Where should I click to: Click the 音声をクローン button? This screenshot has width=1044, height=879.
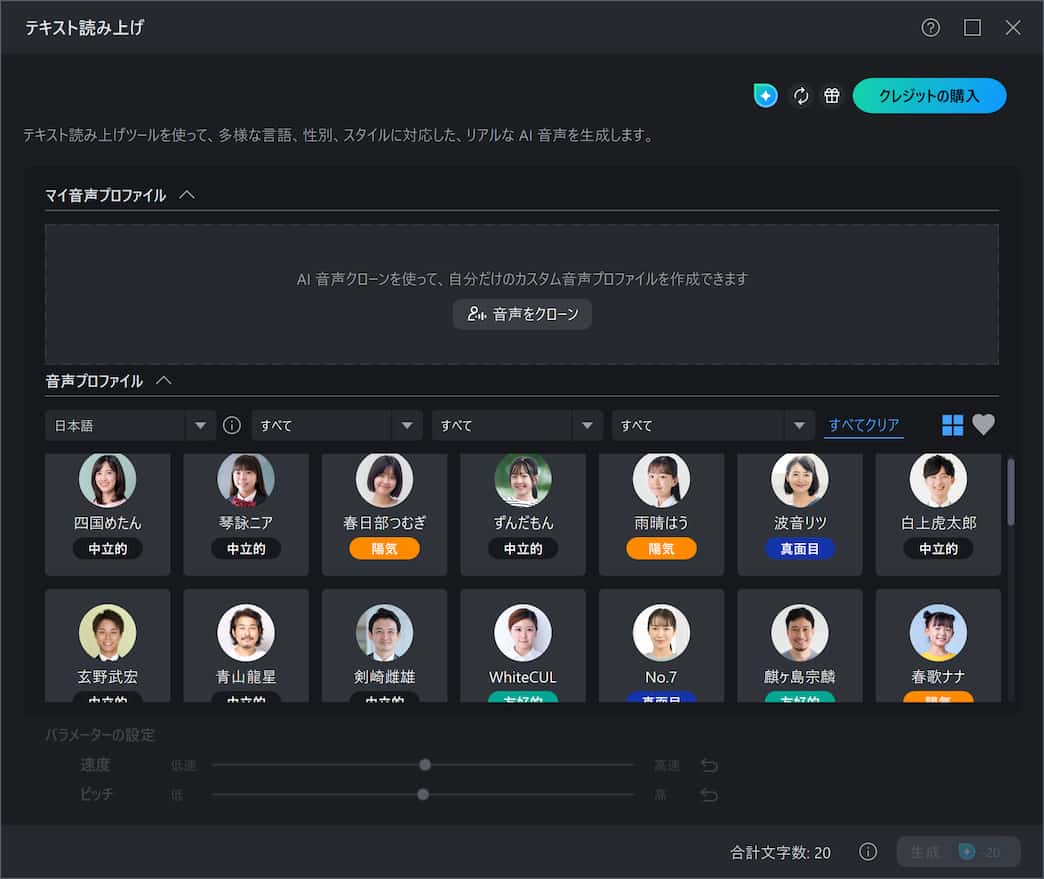[522, 314]
